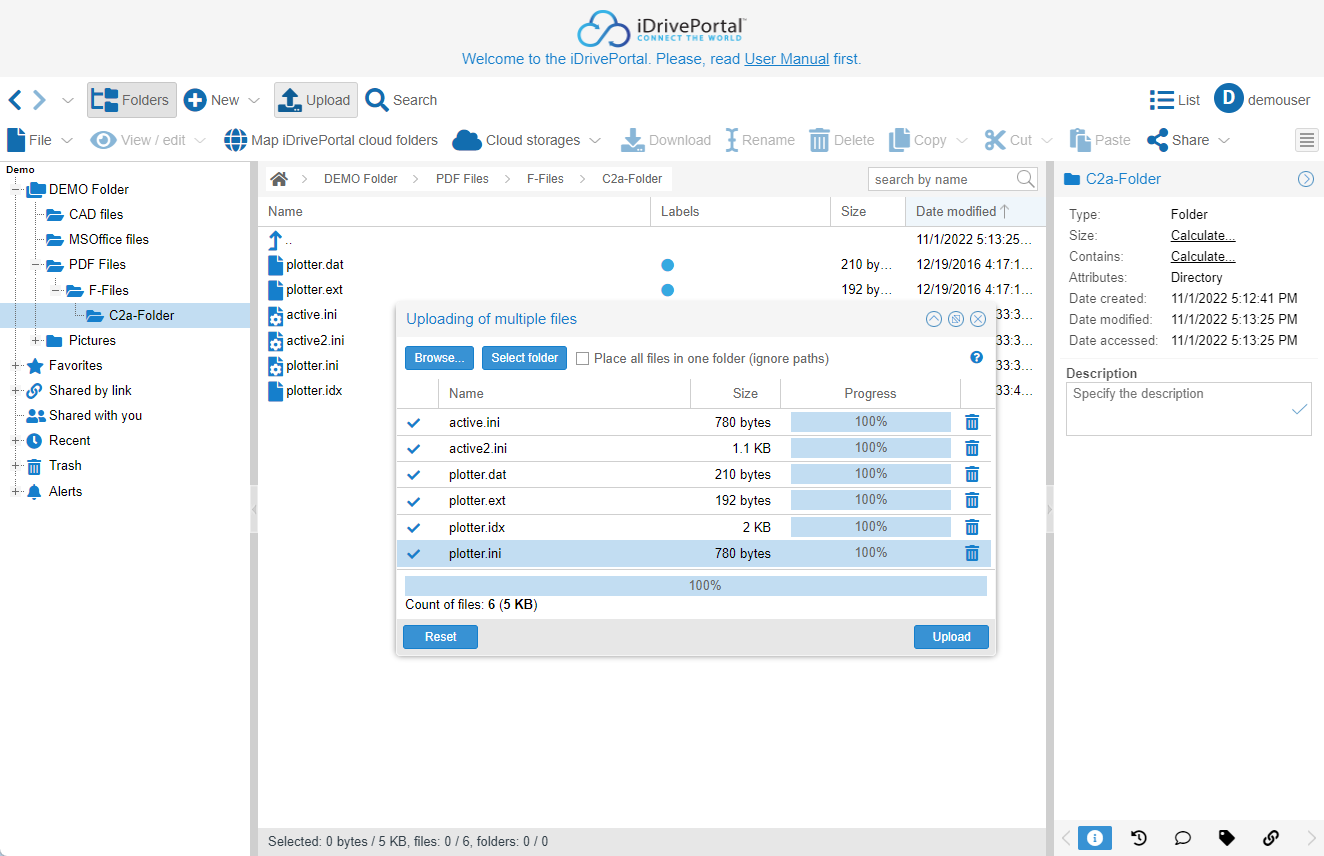Enable 'Place all files in one folder' checkbox
Image resolution: width=1324 pixels, height=856 pixels.
[x=583, y=358]
